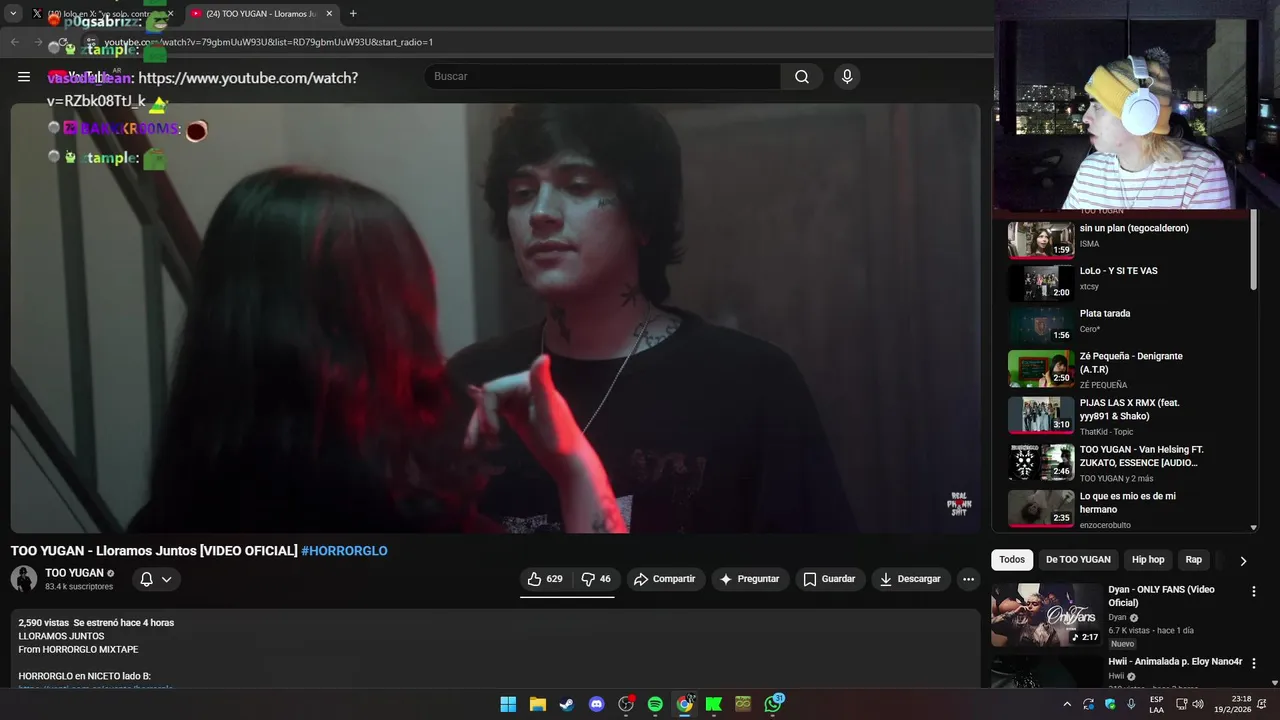Click the Compartir share button
The height and width of the screenshot is (720, 1280).
665,579
